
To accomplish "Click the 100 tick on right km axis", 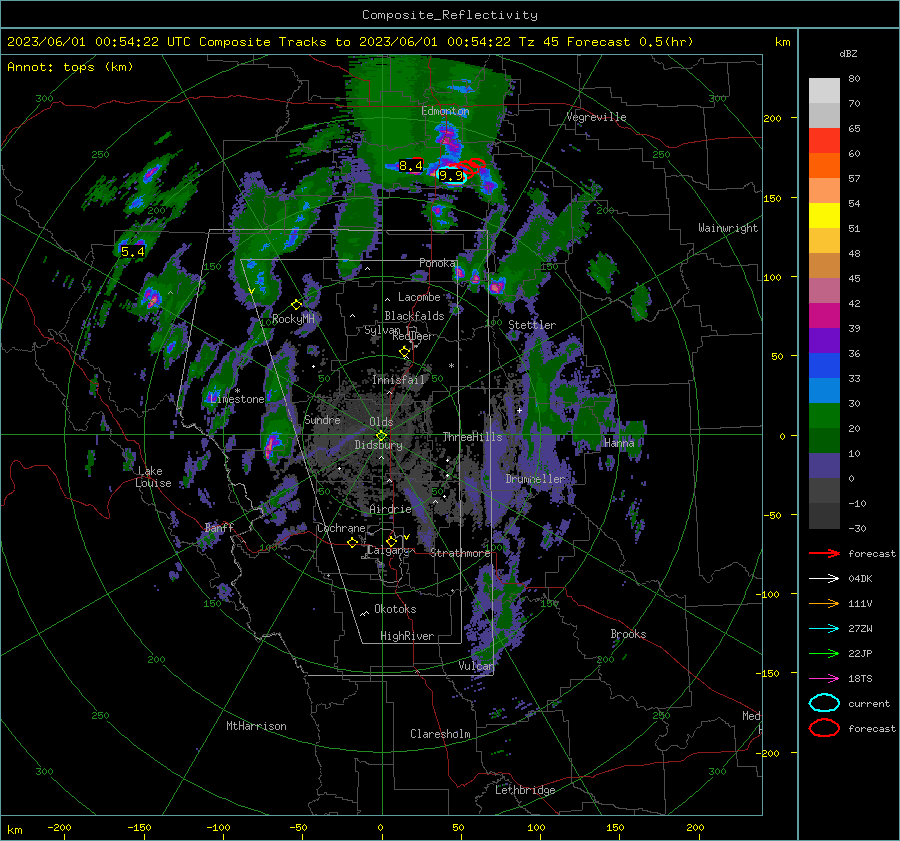I will tap(772, 277).
